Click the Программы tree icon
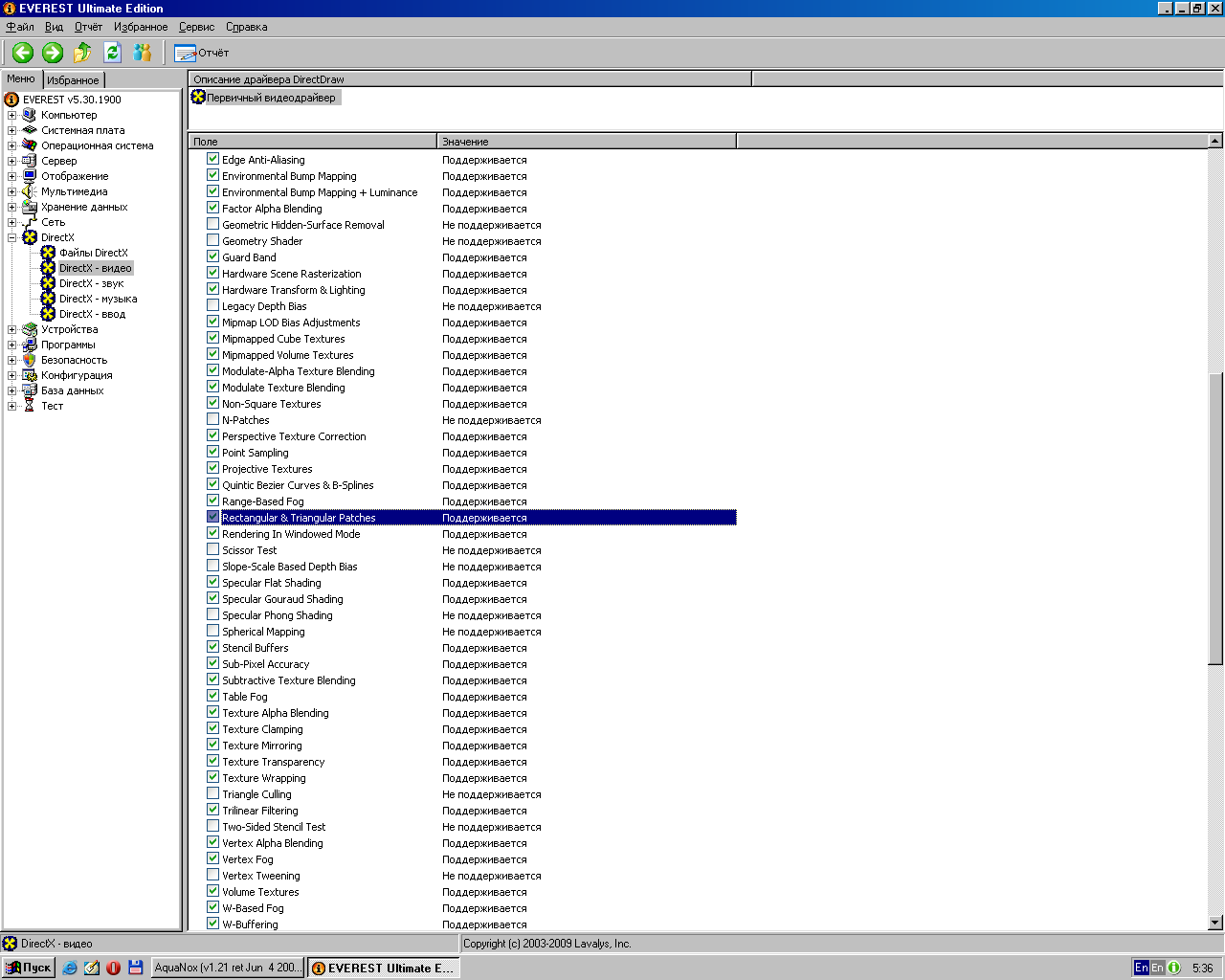The width and height of the screenshot is (1225, 980). (x=30, y=345)
